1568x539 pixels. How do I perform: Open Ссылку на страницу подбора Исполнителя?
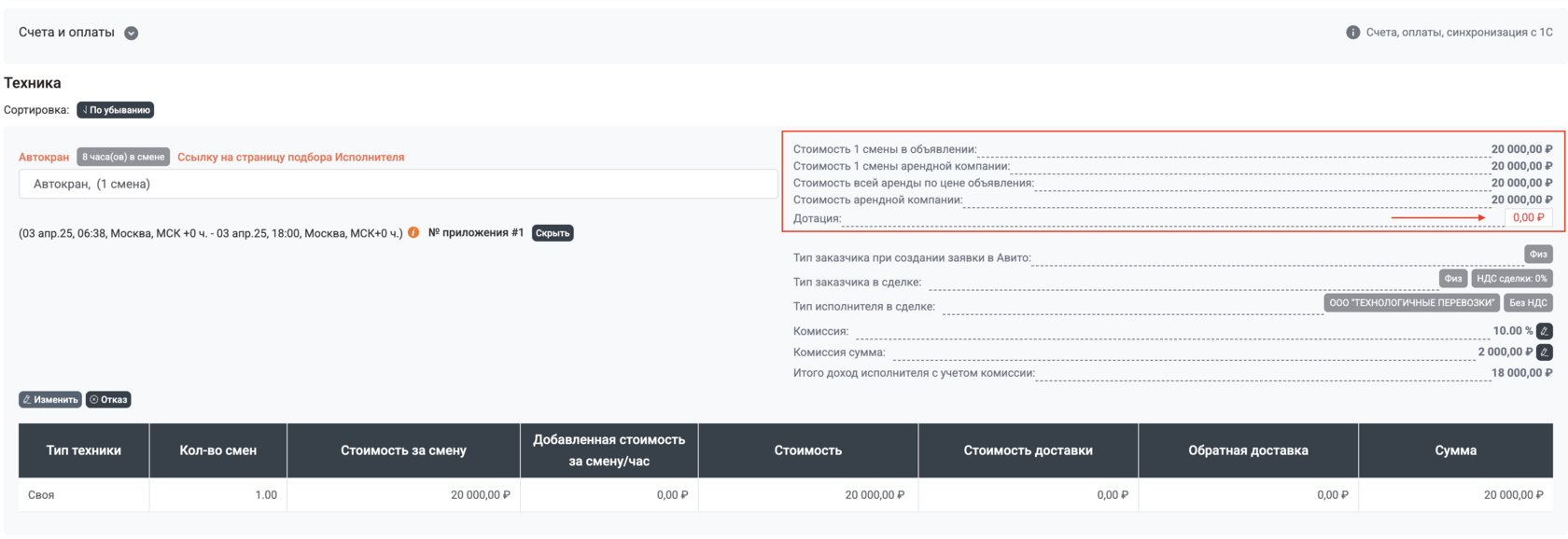[291, 157]
